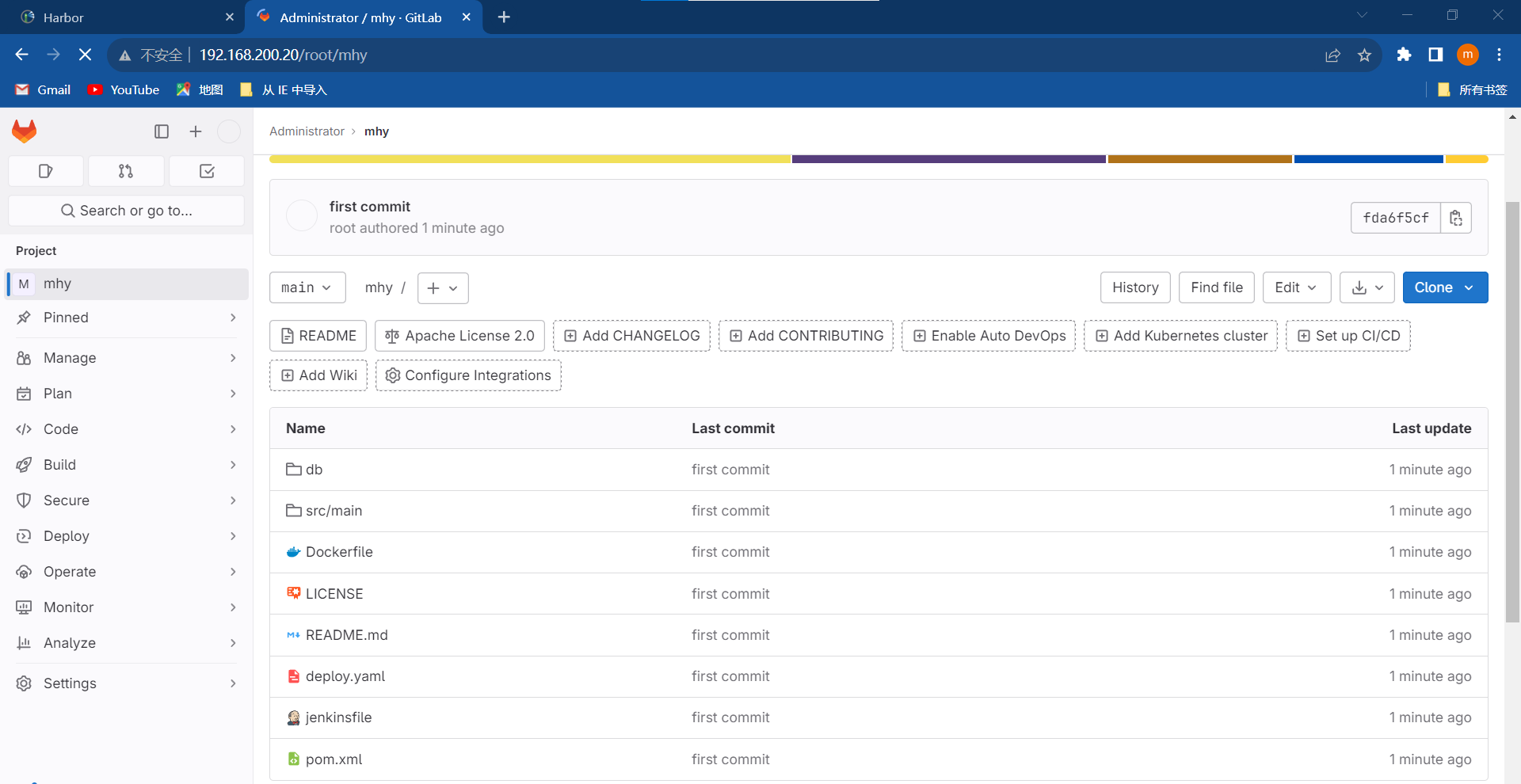Expand the Operate sidebar menu
Image resolution: width=1521 pixels, height=784 pixels.
pos(127,572)
